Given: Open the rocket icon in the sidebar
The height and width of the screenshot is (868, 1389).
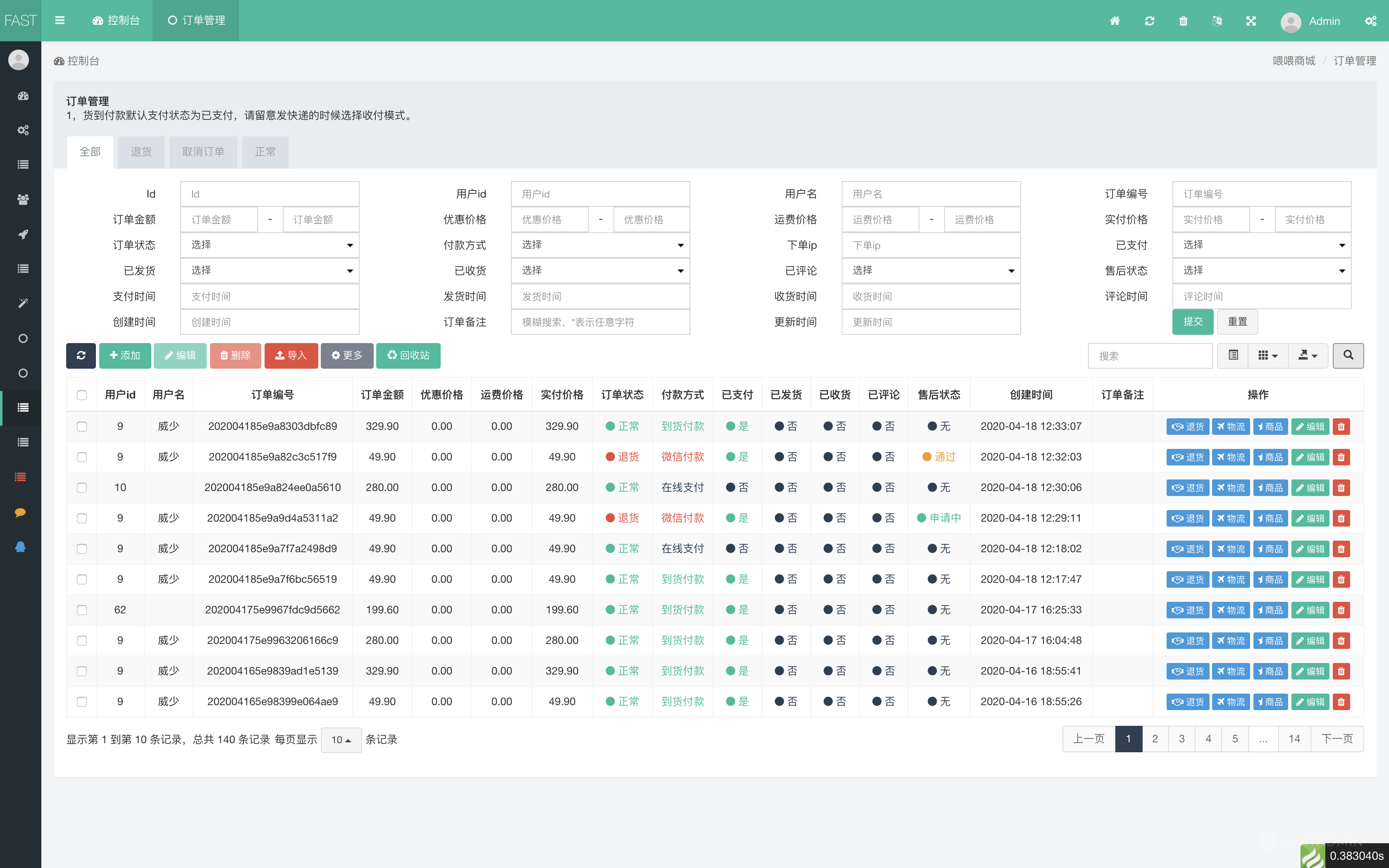Looking at the screenshot, I should coord(23,234).
